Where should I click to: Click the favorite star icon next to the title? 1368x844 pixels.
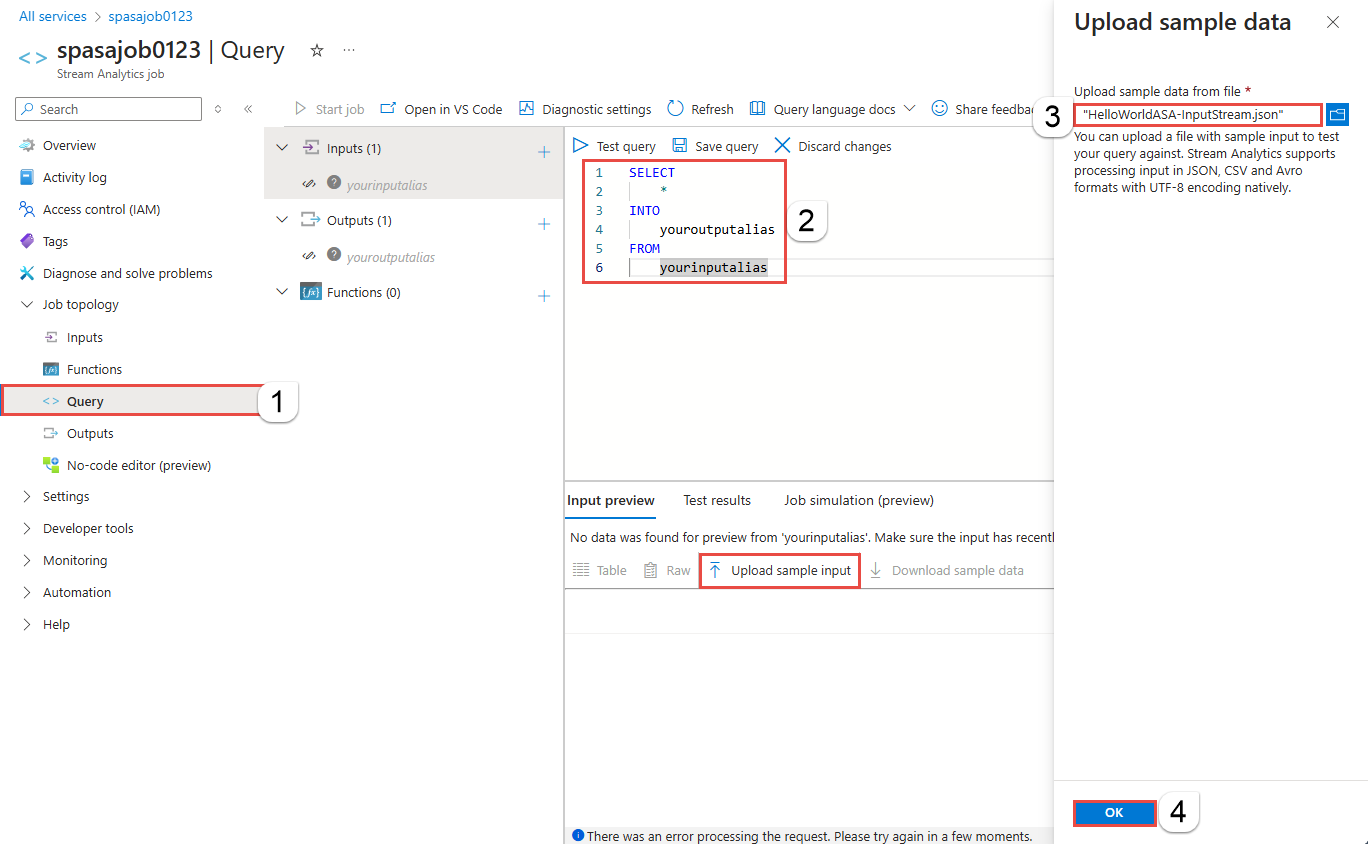[x=317, y=50]
